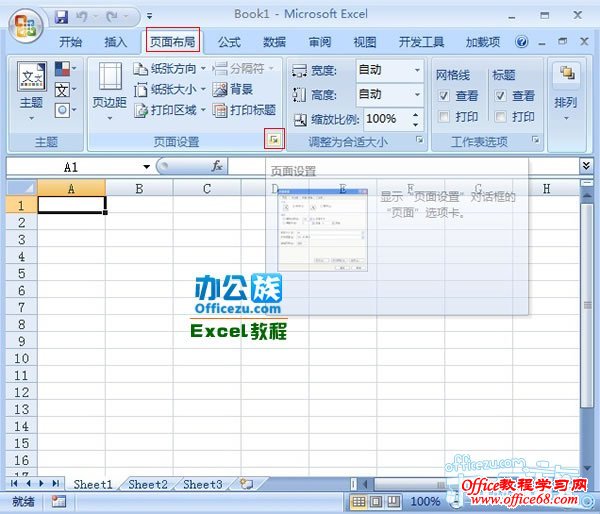600x514 pixels.
Task: Toggle 标题 打印 headings print checkbox
Action: [500, 116]
